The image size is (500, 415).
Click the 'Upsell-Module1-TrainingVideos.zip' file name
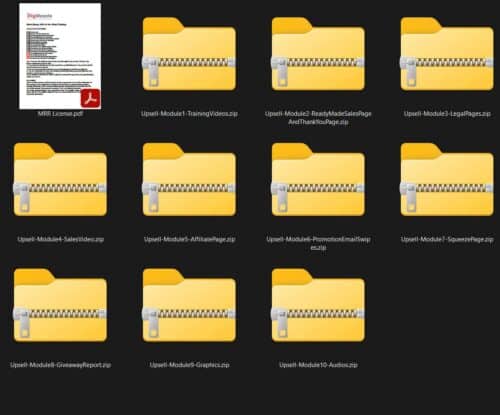[189, 114]
